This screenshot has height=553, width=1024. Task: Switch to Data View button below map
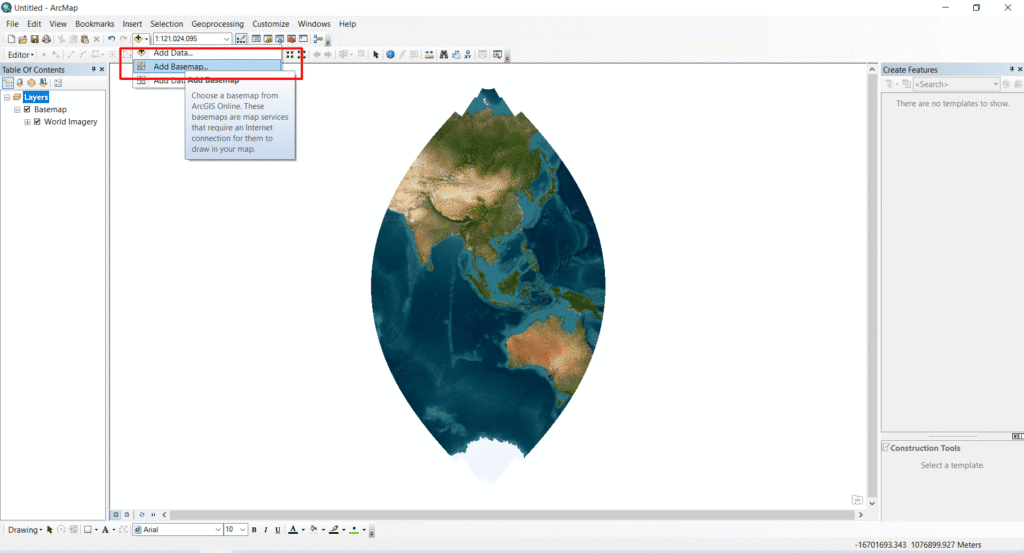point(116,514)
